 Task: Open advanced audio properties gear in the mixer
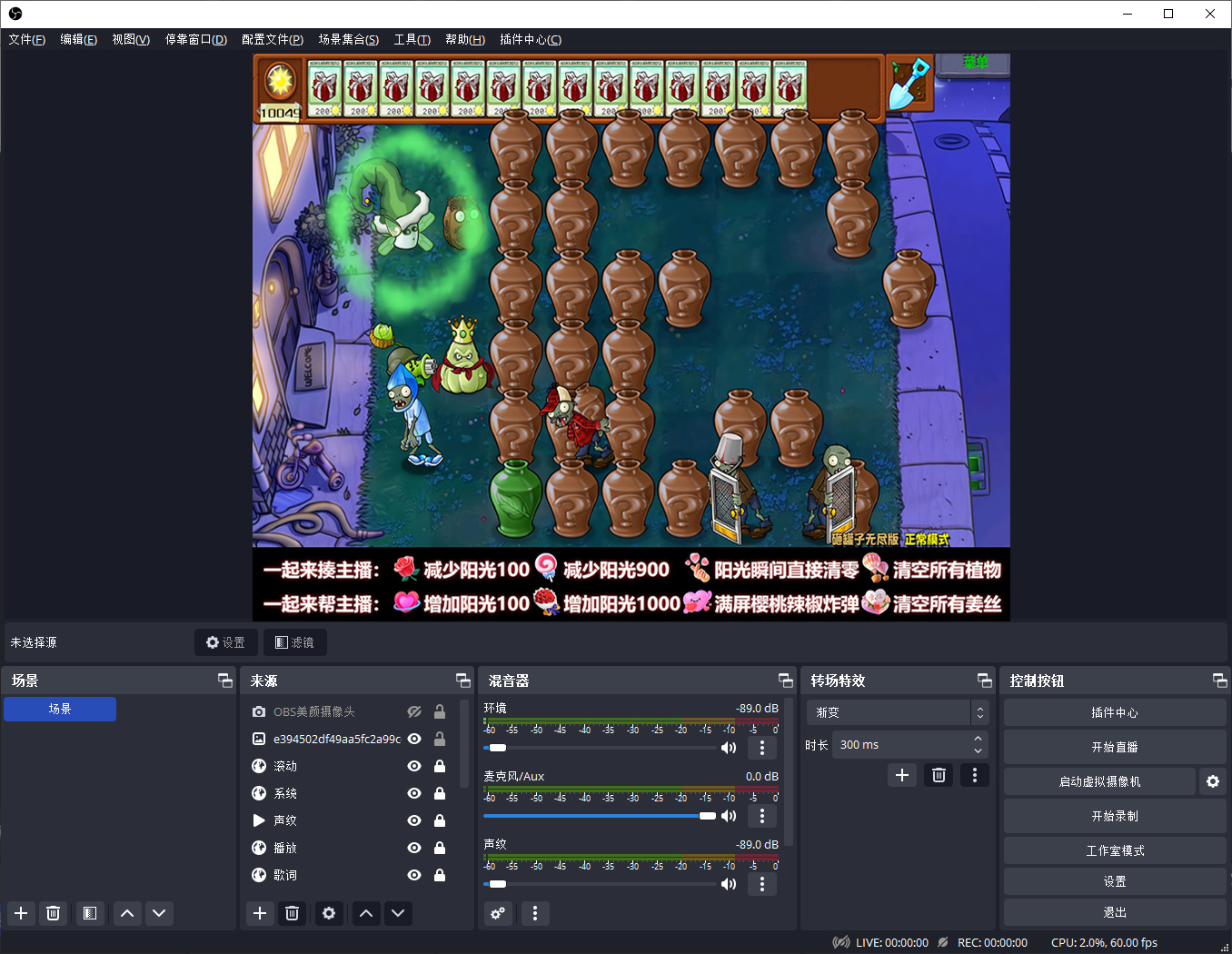click(x=498, y=913)
